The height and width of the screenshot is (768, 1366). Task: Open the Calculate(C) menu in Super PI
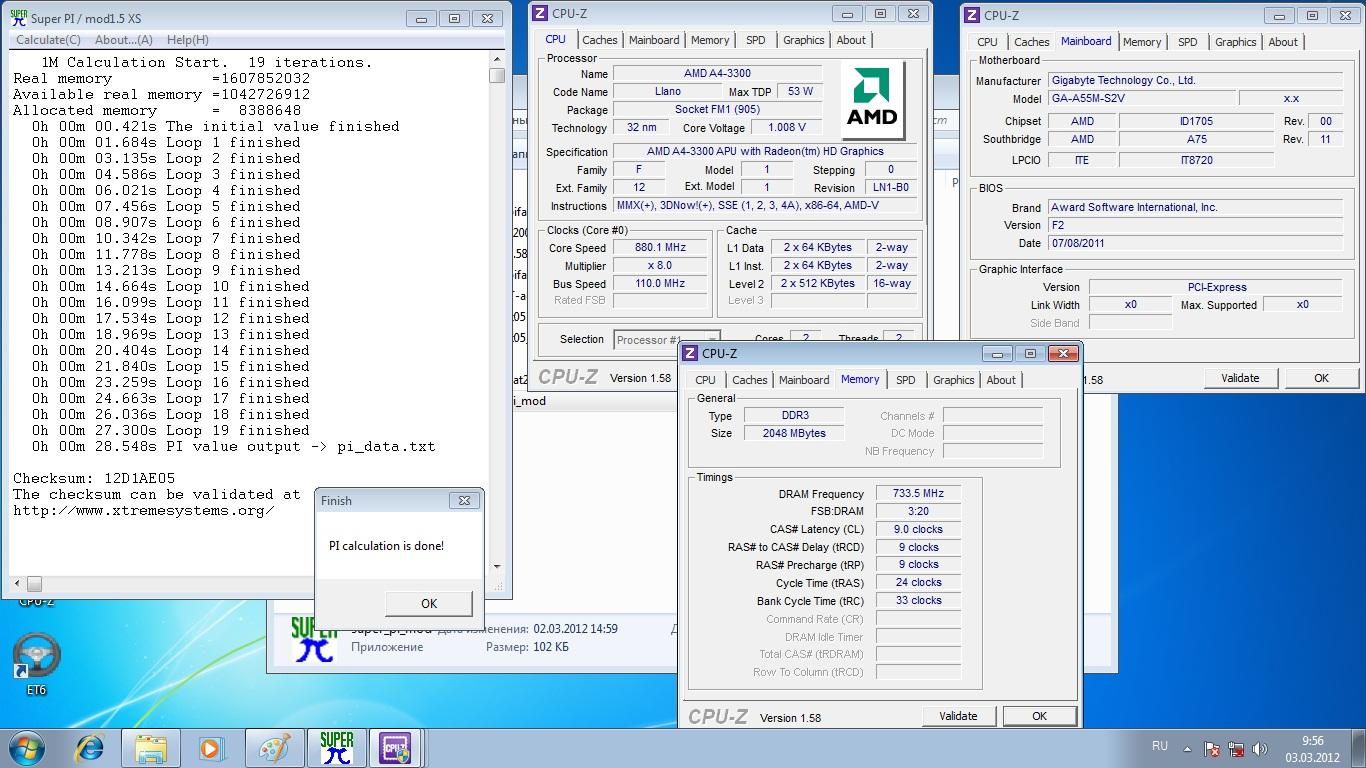pos(48,40)
